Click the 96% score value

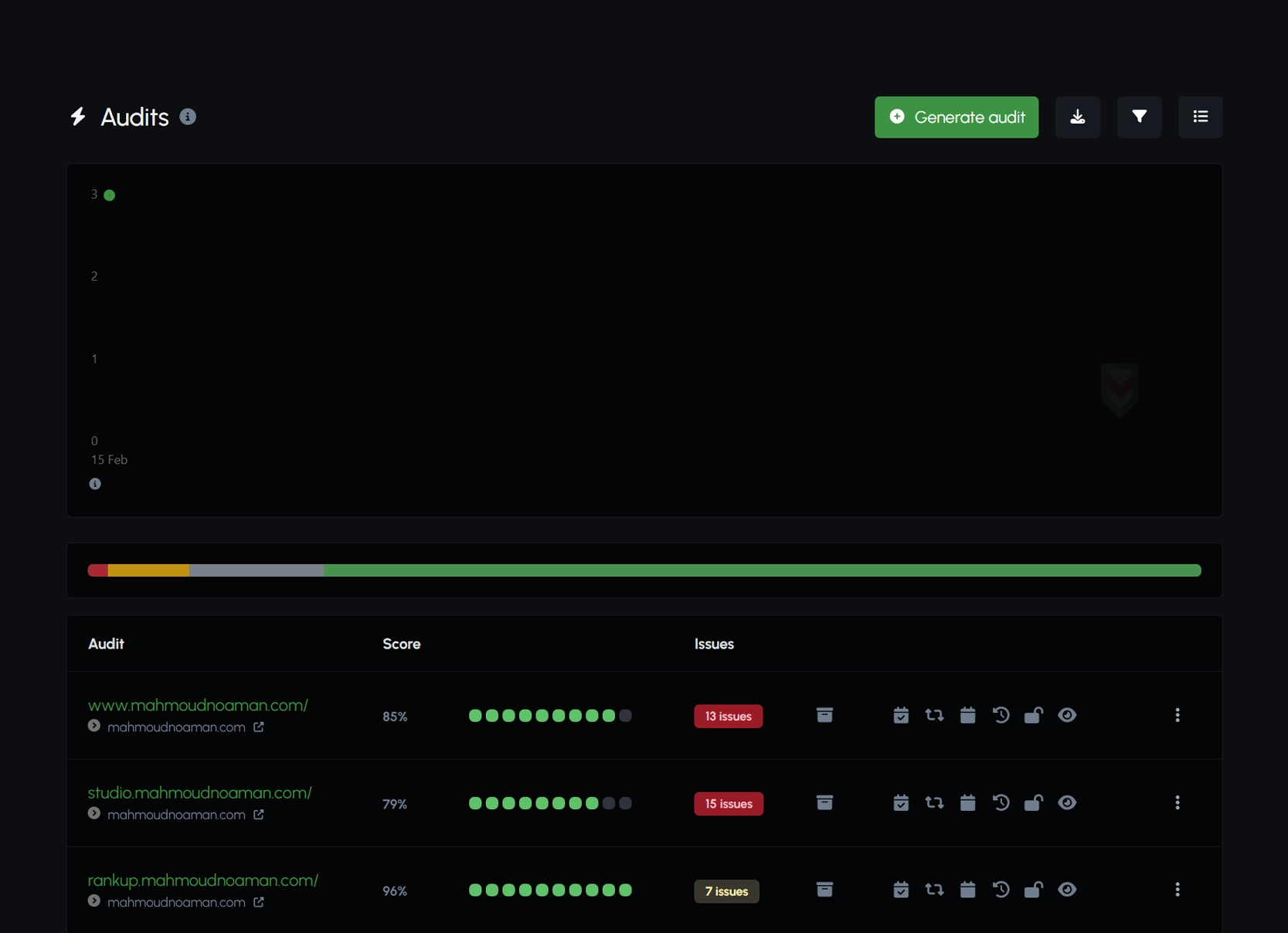pyautogui.click(x=395, y=891)
